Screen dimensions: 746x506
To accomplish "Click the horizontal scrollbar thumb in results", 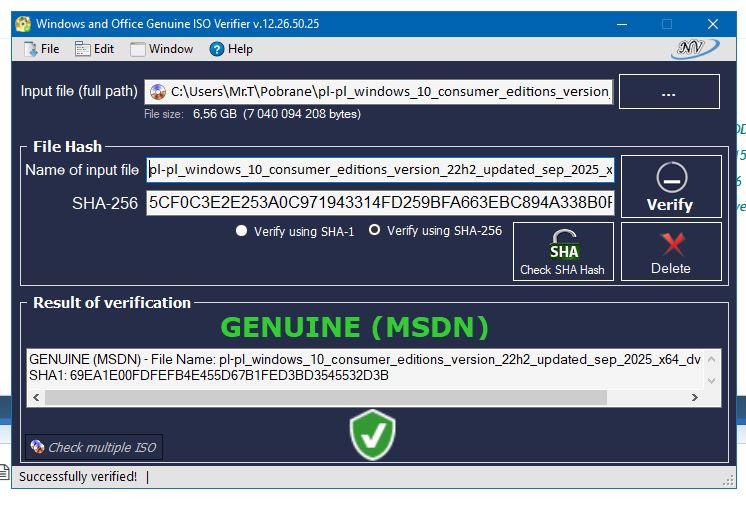I will coord(326,397).
